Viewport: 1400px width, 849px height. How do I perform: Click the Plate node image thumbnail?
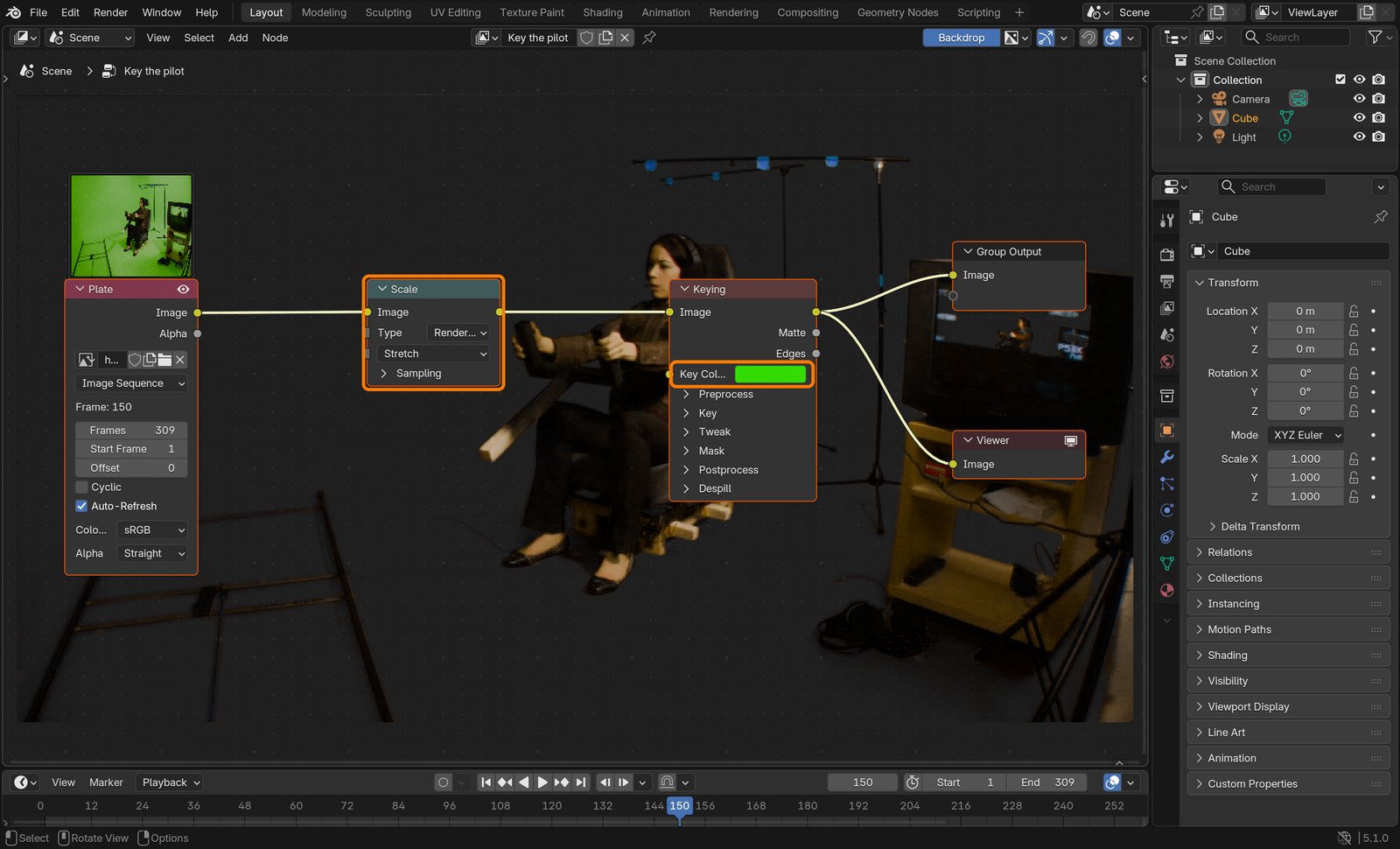click(x=131, y=226)
